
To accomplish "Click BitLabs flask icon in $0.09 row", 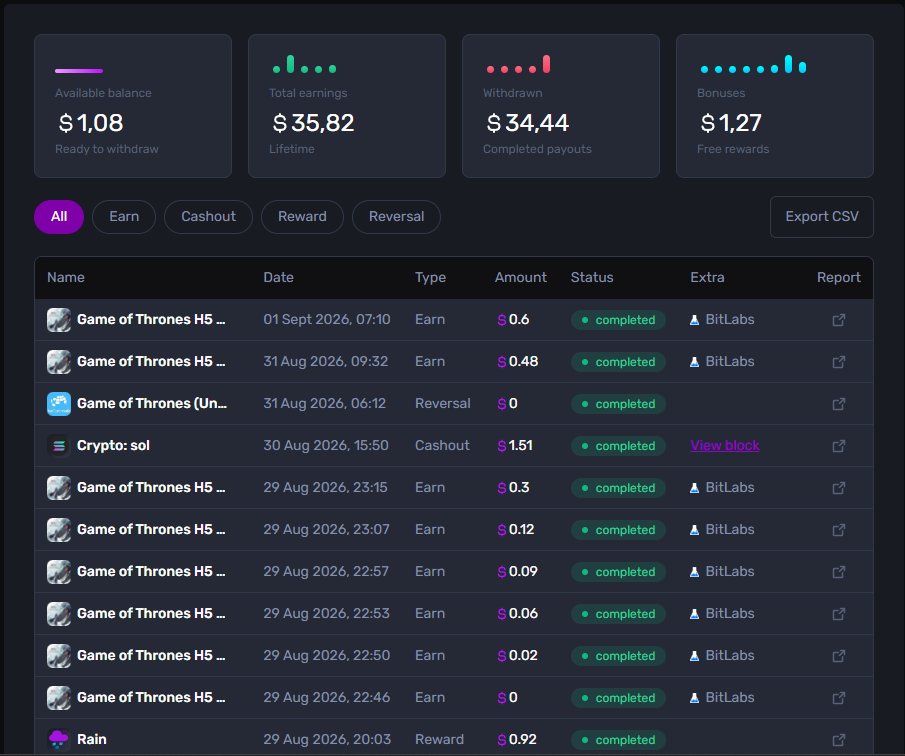I will (x=694, y=572).
